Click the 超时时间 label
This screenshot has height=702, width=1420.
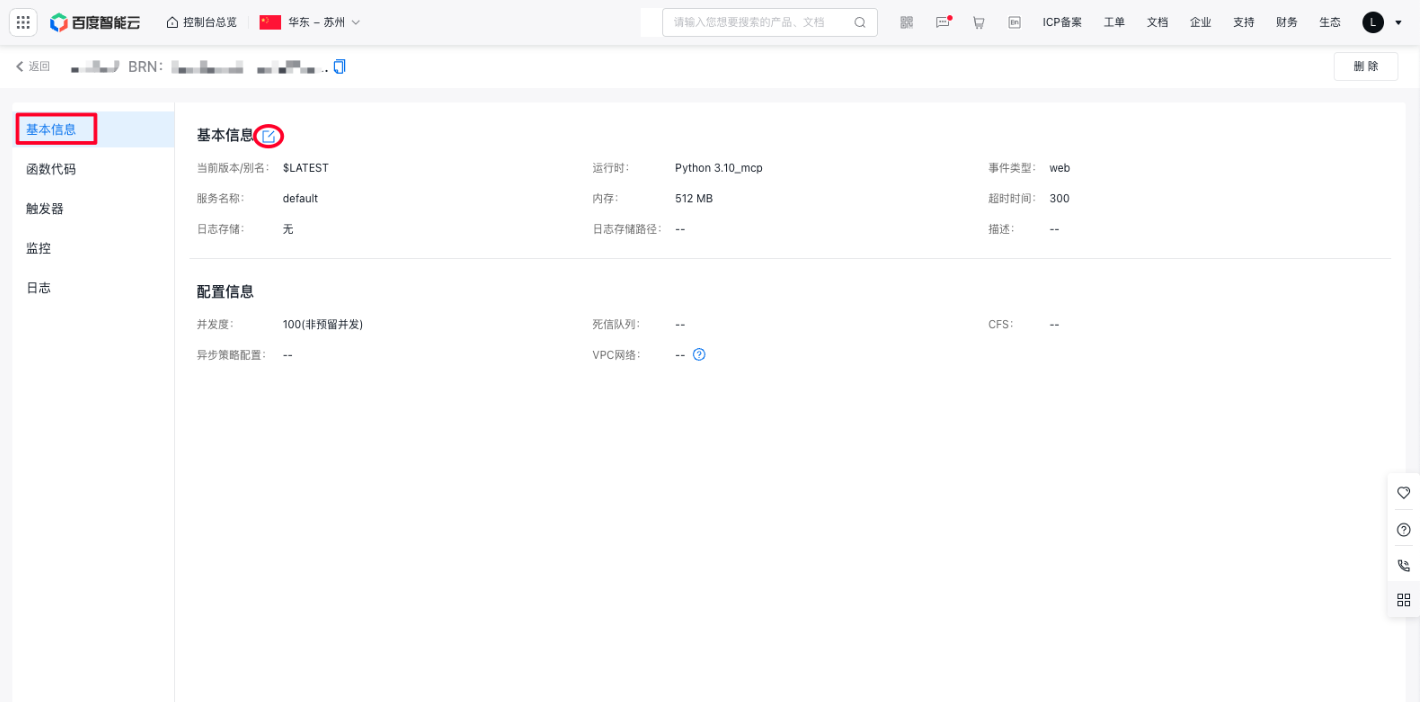tap(1012, 199)
